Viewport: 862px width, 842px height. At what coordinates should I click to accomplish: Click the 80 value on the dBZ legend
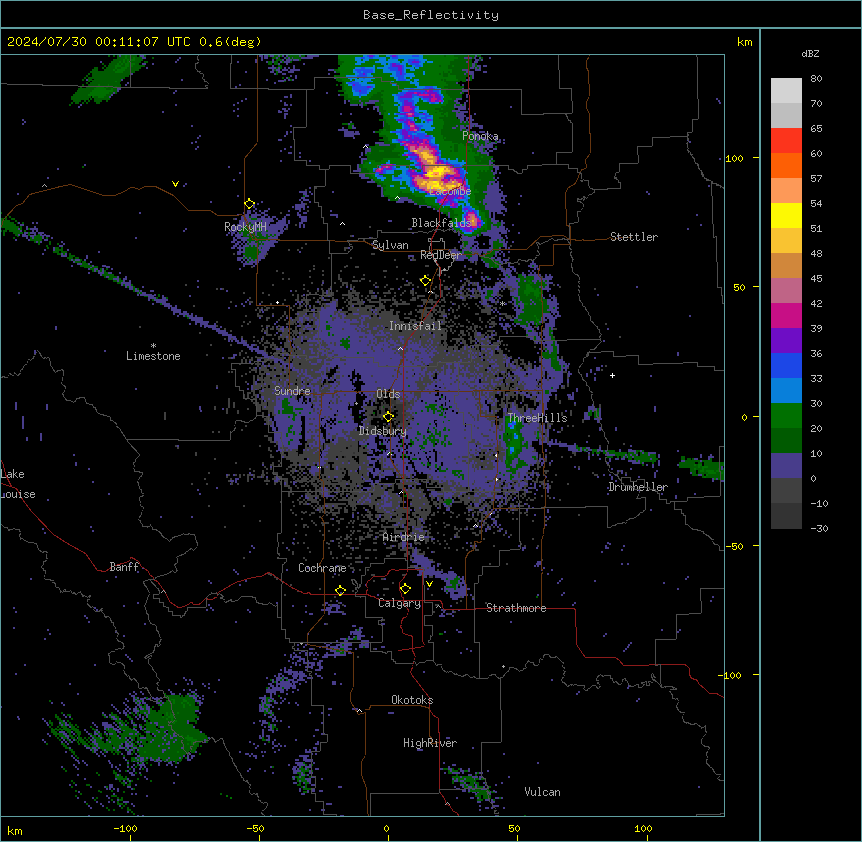coord(816,79)
